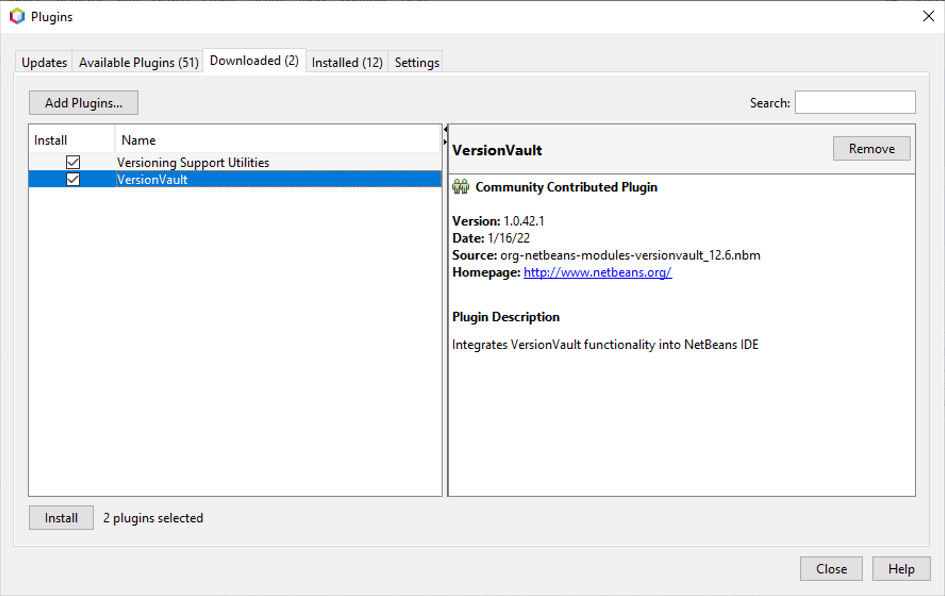The width and height of the screenshot is (945, 596).
Task: Collapse the details pane with the right split arrow
Action: [445, 142]
